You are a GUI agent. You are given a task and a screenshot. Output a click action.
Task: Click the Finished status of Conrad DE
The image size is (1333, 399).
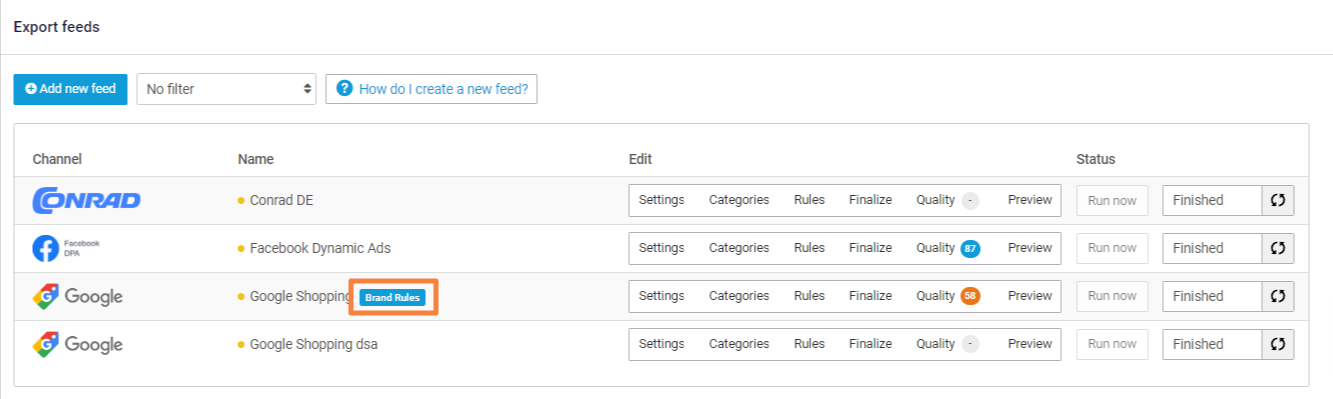1212,200
